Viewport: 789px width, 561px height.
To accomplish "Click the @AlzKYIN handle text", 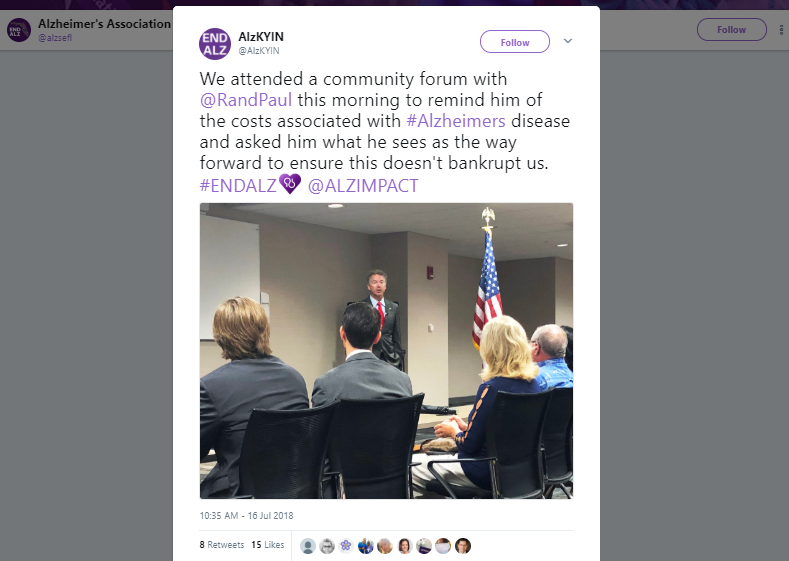I will [259, 51].
